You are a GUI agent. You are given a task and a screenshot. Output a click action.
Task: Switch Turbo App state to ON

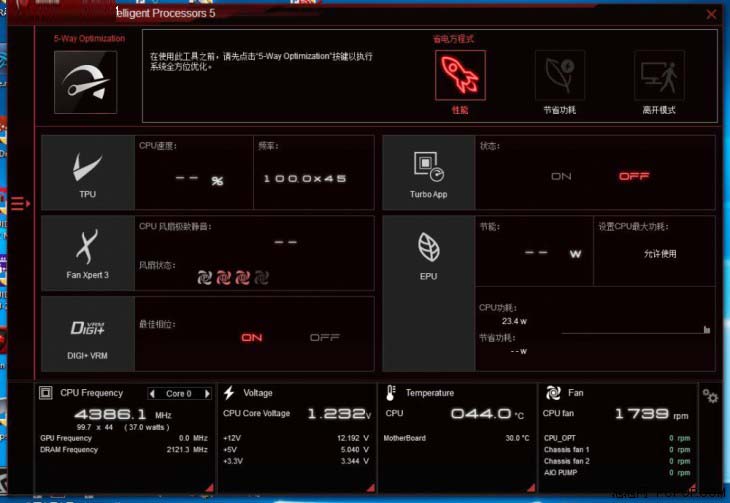561,176
